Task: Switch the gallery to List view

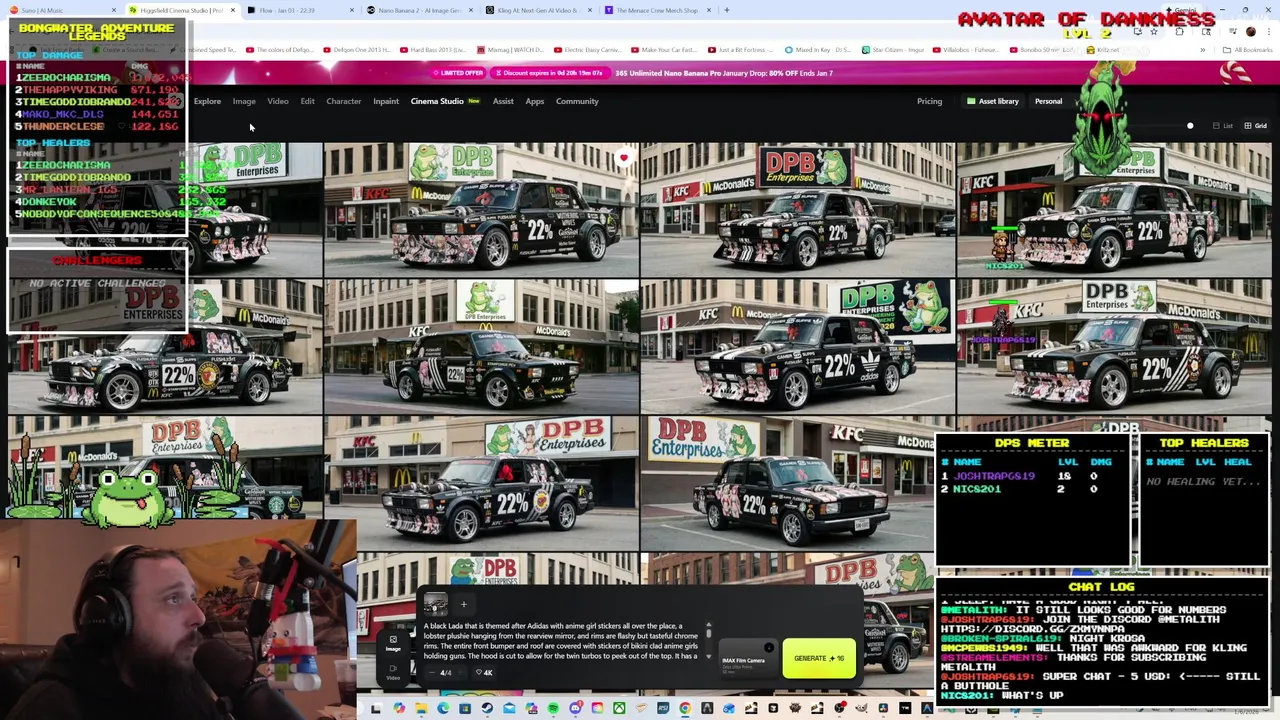Action: coord(1222,126)
